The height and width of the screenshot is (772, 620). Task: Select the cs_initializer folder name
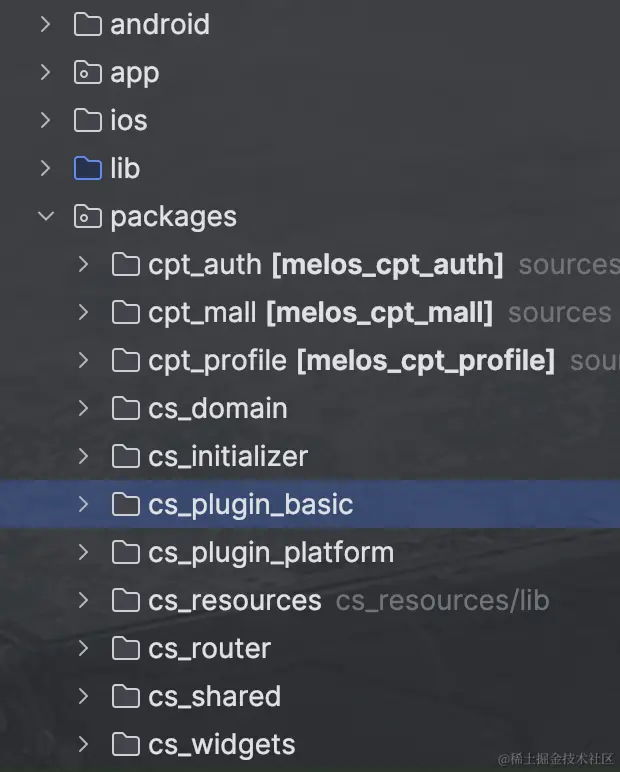(x=228, y=456)
